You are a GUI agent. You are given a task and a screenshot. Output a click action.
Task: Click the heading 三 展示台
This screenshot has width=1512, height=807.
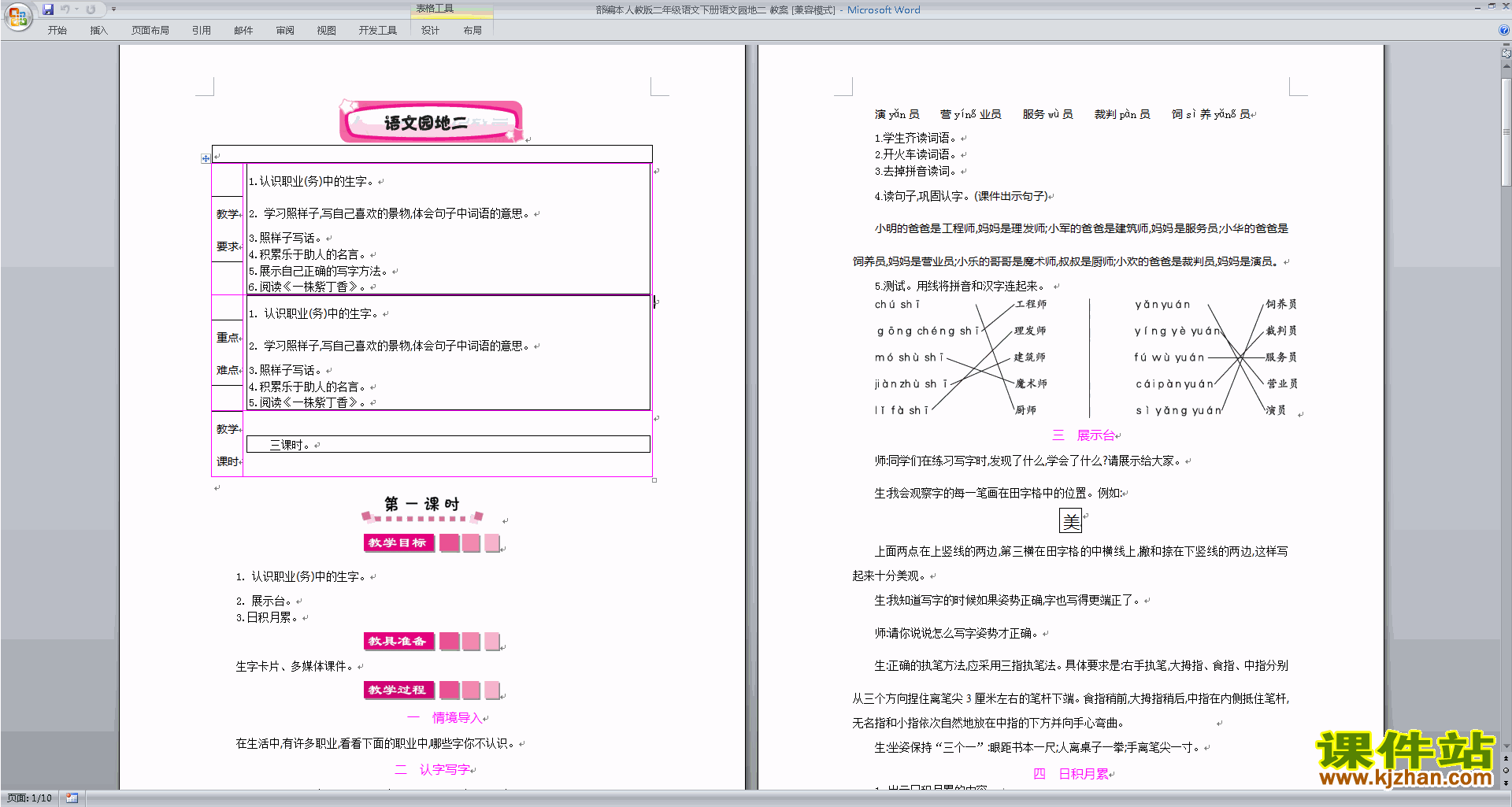point(1084,435)
